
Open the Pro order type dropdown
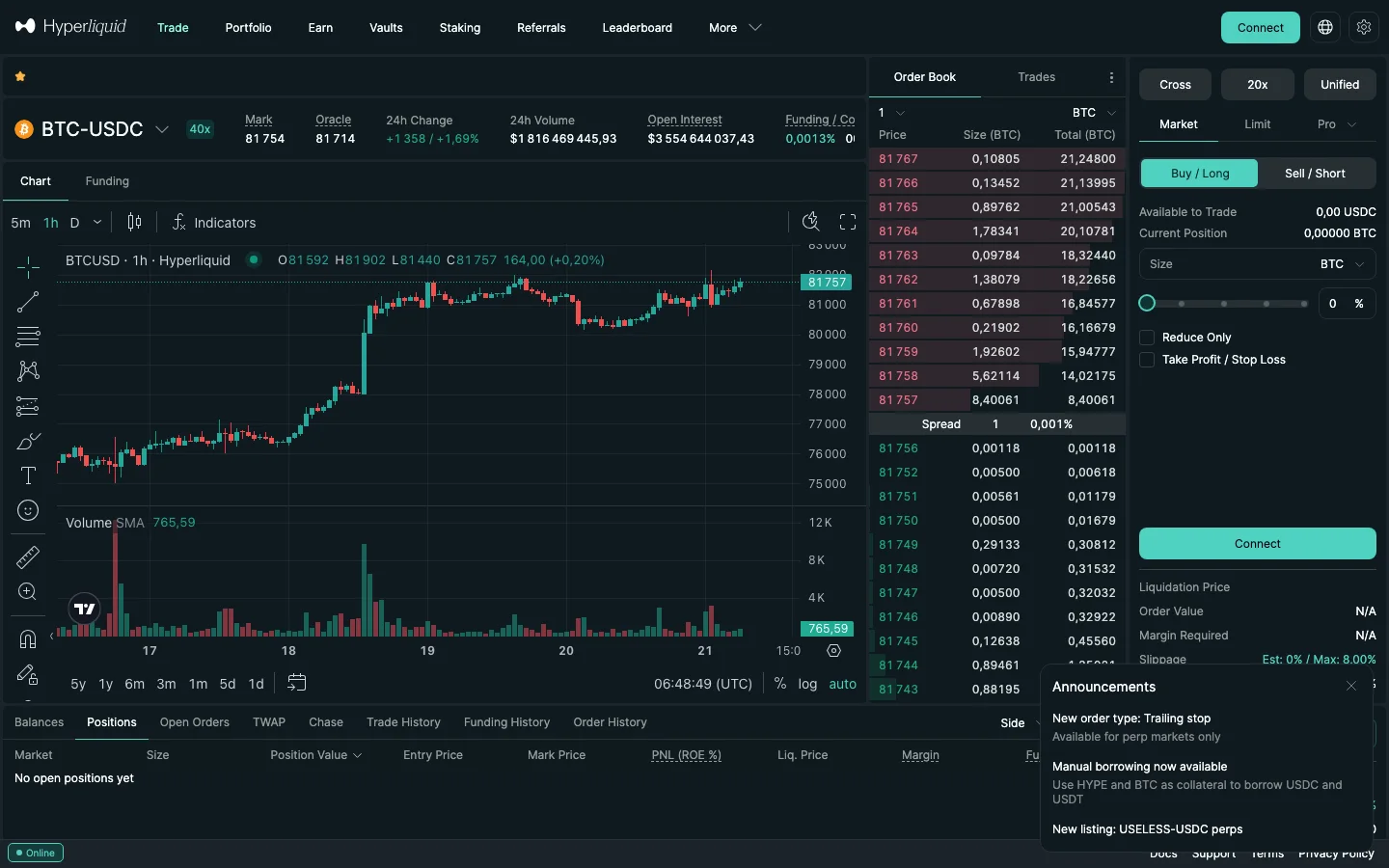click(1337, 124)
